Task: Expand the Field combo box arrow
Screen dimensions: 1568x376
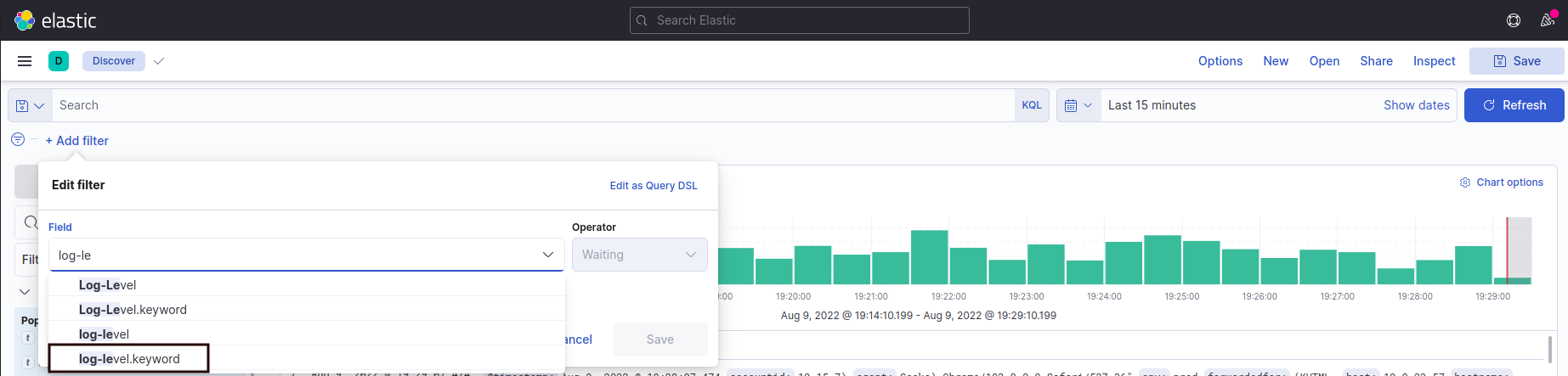Action: click(548, 255)
